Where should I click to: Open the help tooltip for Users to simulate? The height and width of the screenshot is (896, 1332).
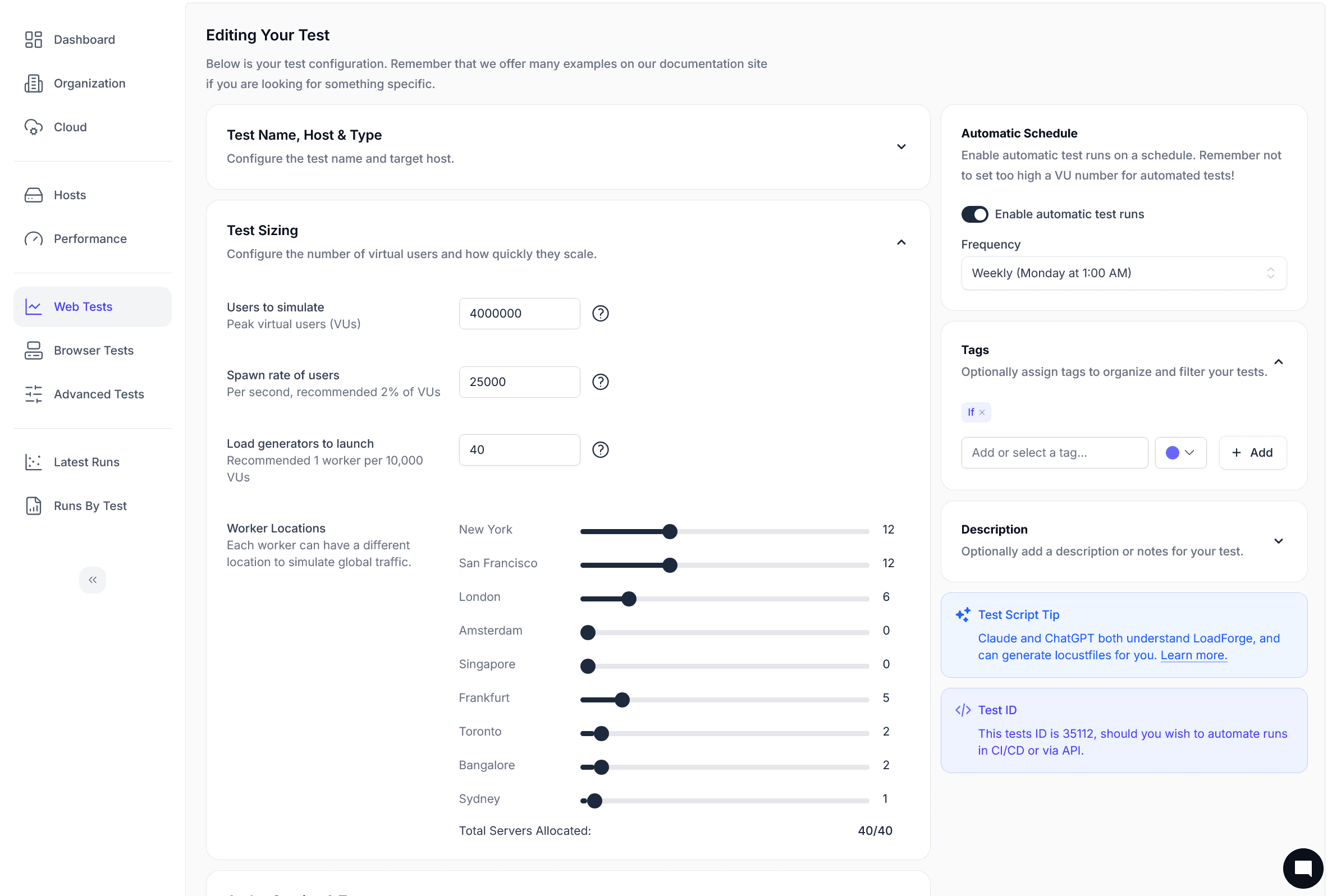click(600, 313)
